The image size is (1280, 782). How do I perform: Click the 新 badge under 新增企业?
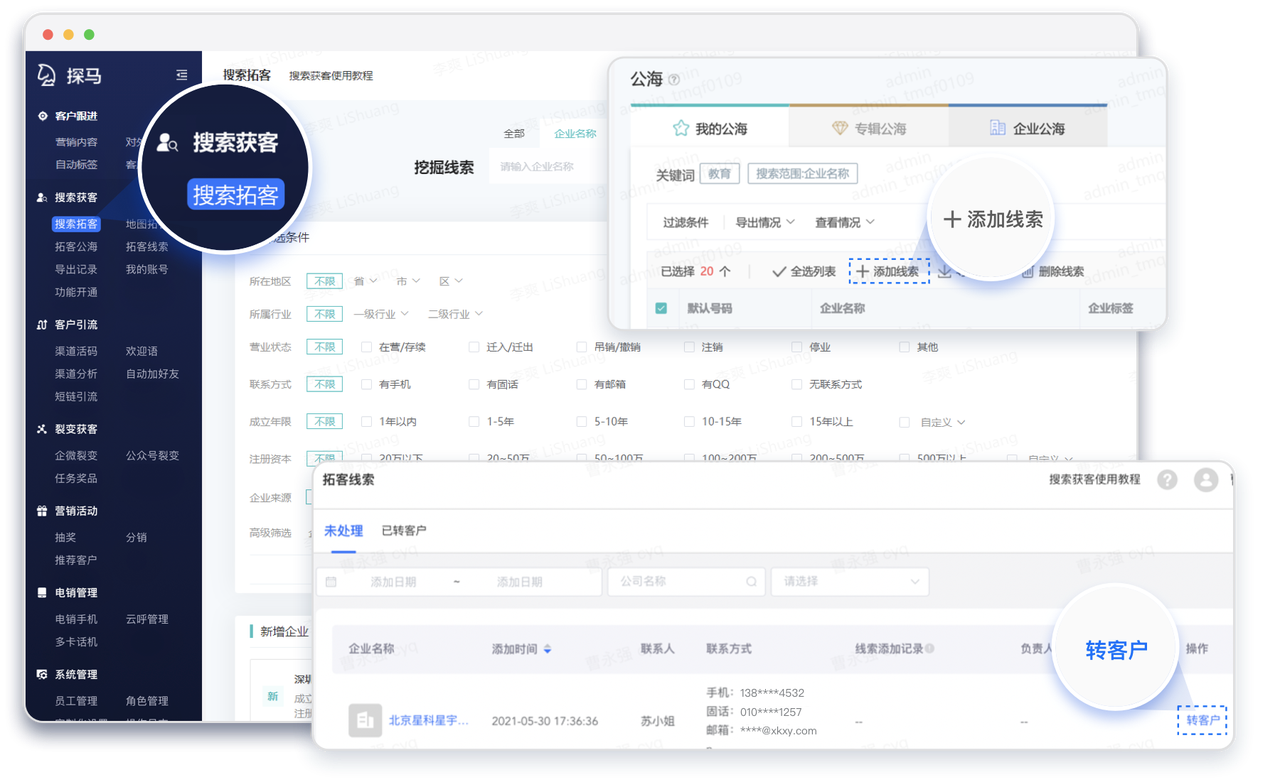272,696
